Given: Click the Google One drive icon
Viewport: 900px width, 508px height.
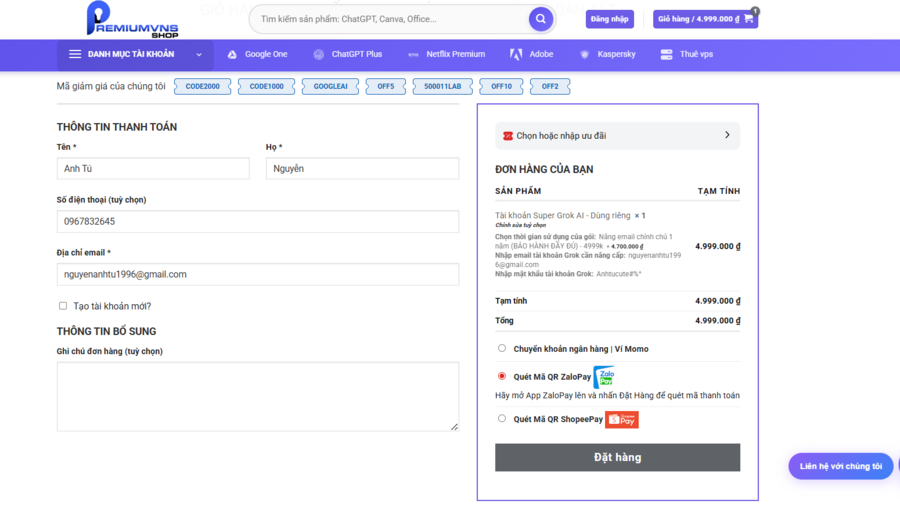Looking at the screenshot, I should point(232,55).
